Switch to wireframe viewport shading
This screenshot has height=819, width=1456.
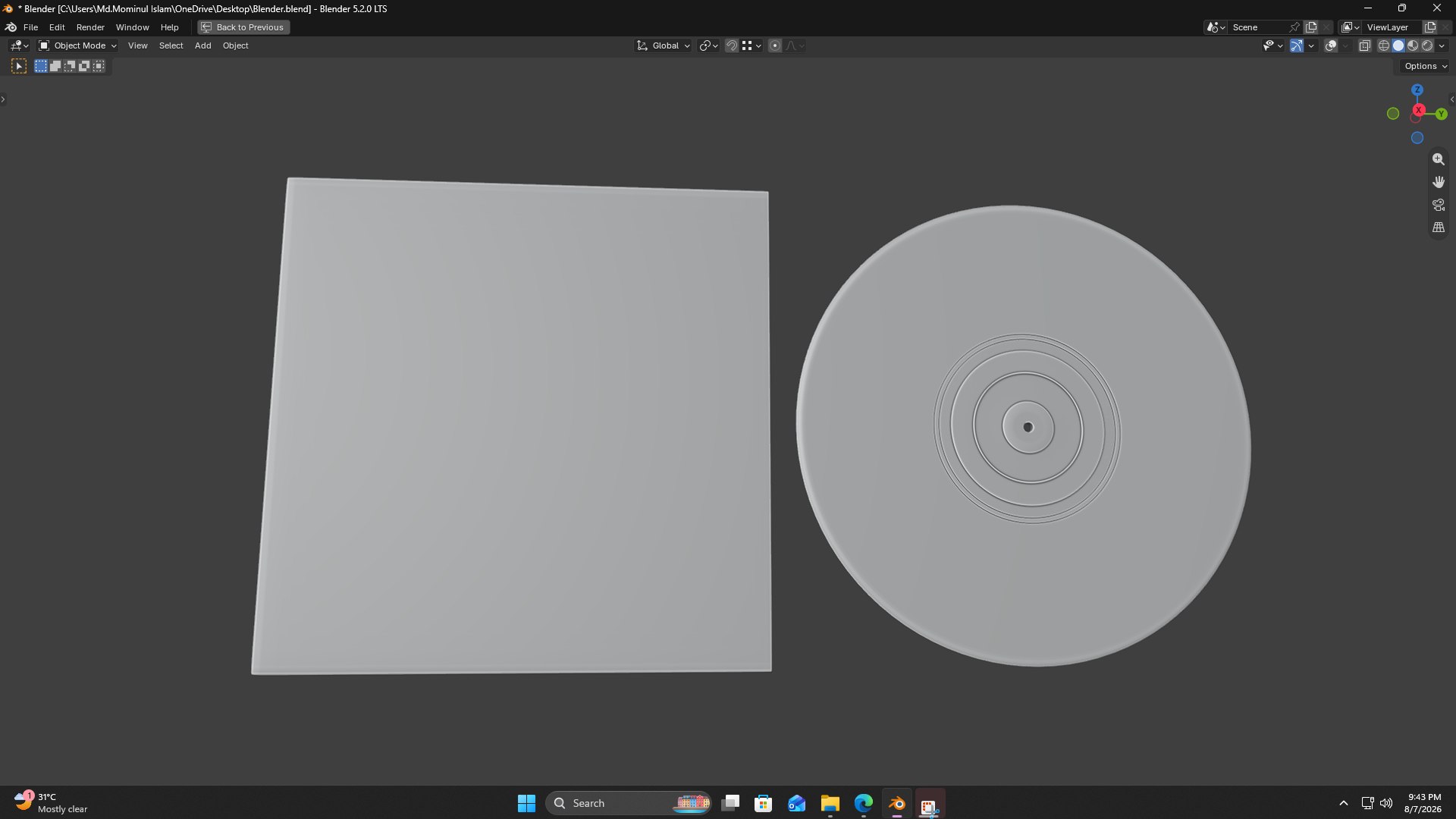pyautogui.click(x=1384, y=46)
